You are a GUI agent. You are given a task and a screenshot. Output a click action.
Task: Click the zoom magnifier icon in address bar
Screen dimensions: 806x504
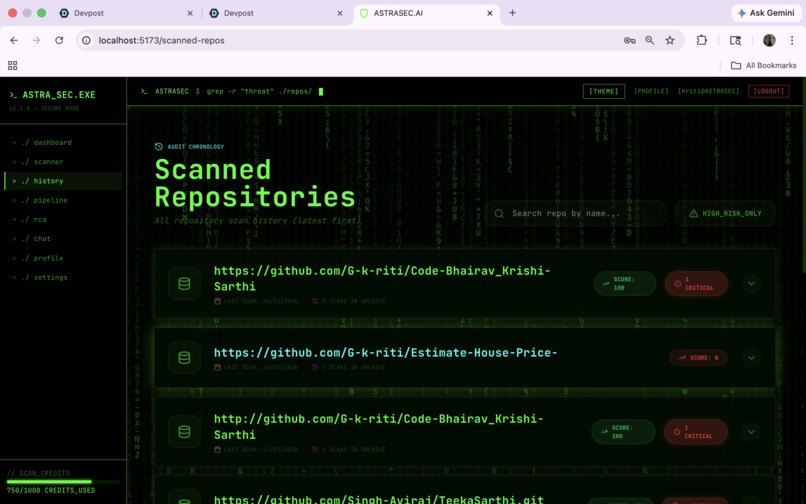point(650,40)
